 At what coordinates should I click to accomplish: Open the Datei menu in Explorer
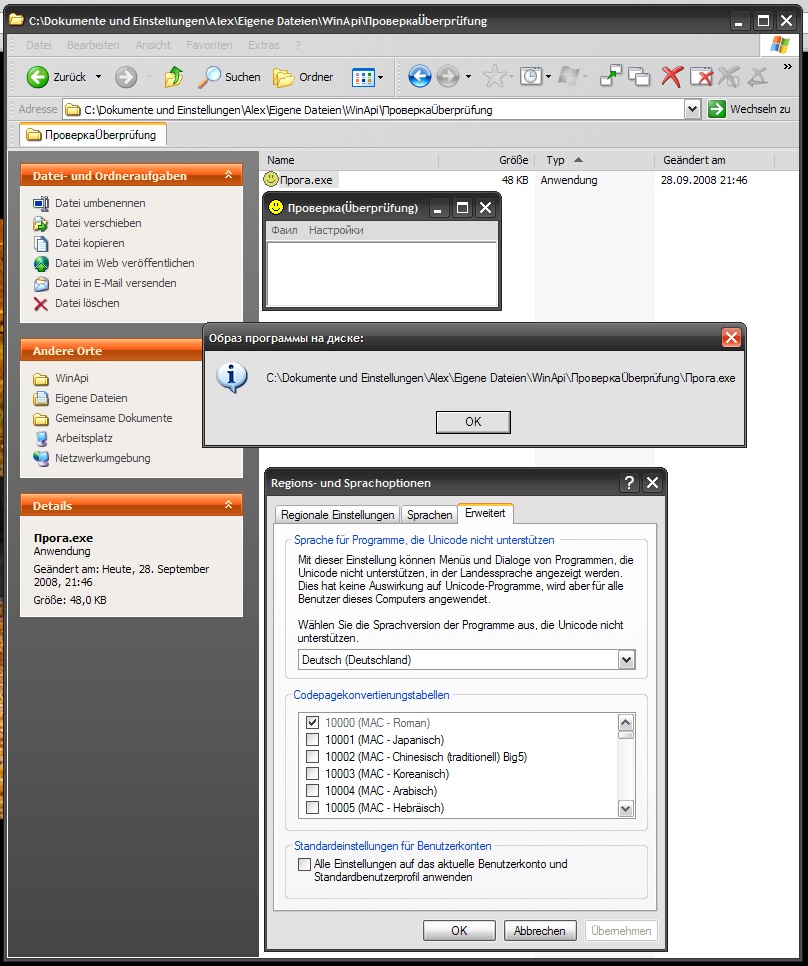point(38,45)
